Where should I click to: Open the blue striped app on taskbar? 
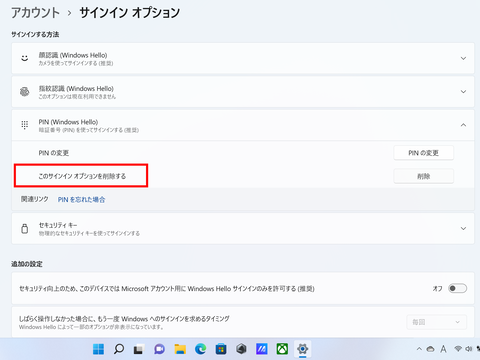click(x=262, y=349)
